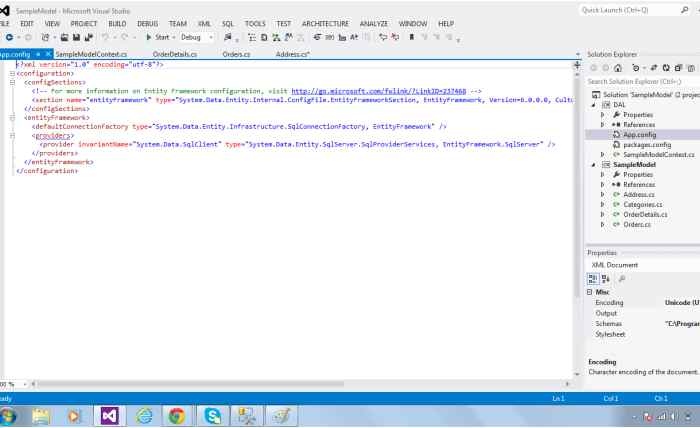Open Windows Explorer folder taskbar icon

[x=41, y=416]
